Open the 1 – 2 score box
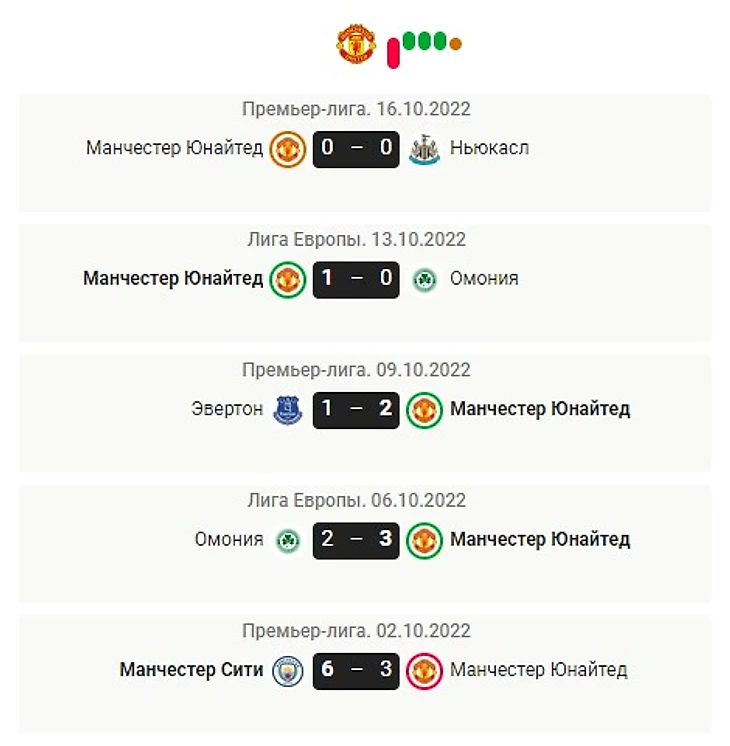This screenshot has height=746, width=730. (x=356, y=409)
